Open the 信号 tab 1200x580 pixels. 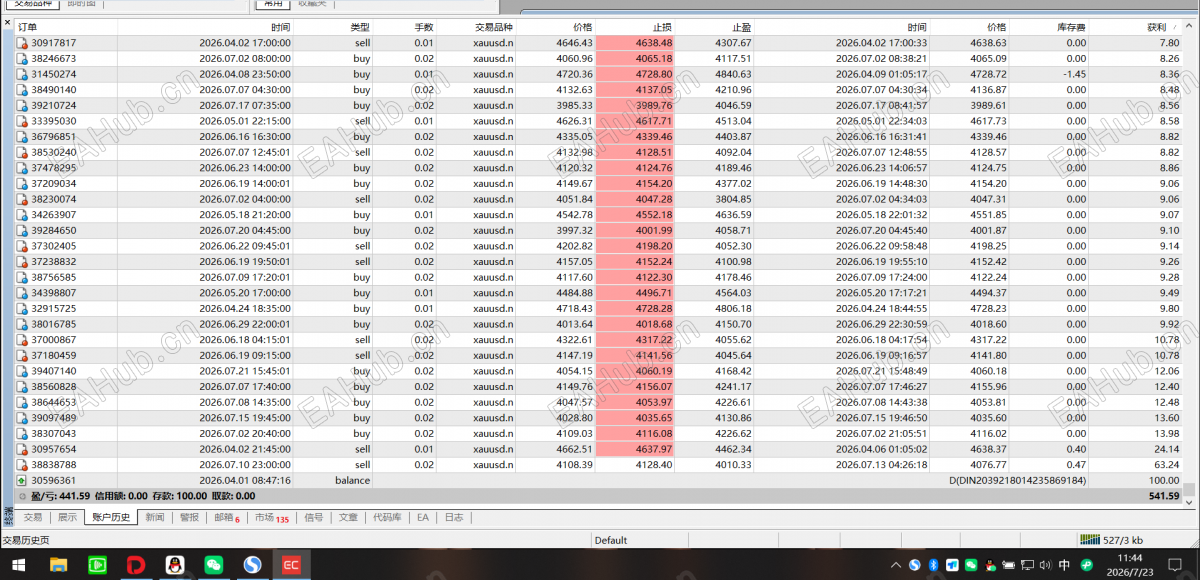tap(314, 518)
